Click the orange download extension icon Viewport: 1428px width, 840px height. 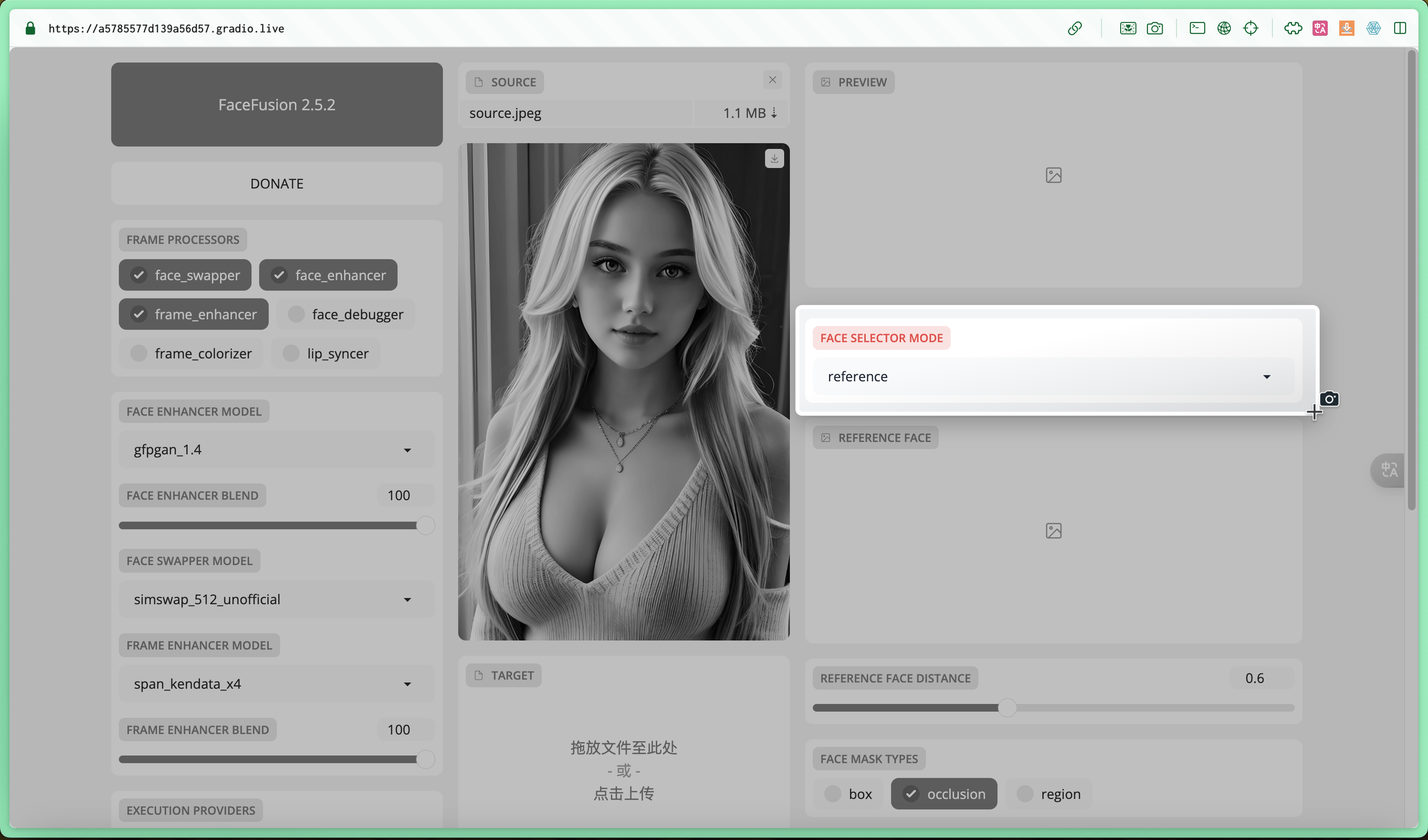pyautogui.click(x=1346, y=28)
